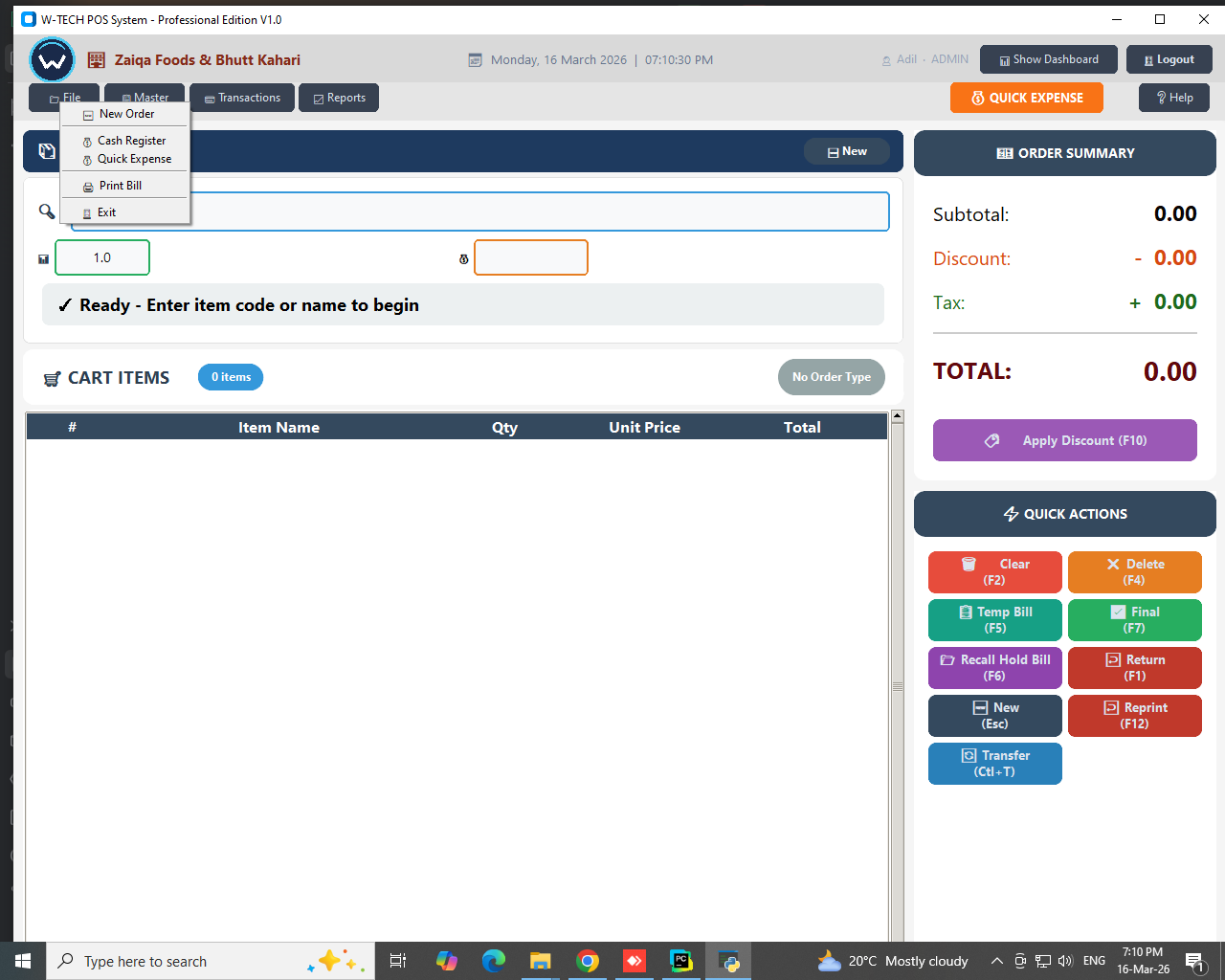
Task: Open the Reports menu
Action: pos(339,98)
